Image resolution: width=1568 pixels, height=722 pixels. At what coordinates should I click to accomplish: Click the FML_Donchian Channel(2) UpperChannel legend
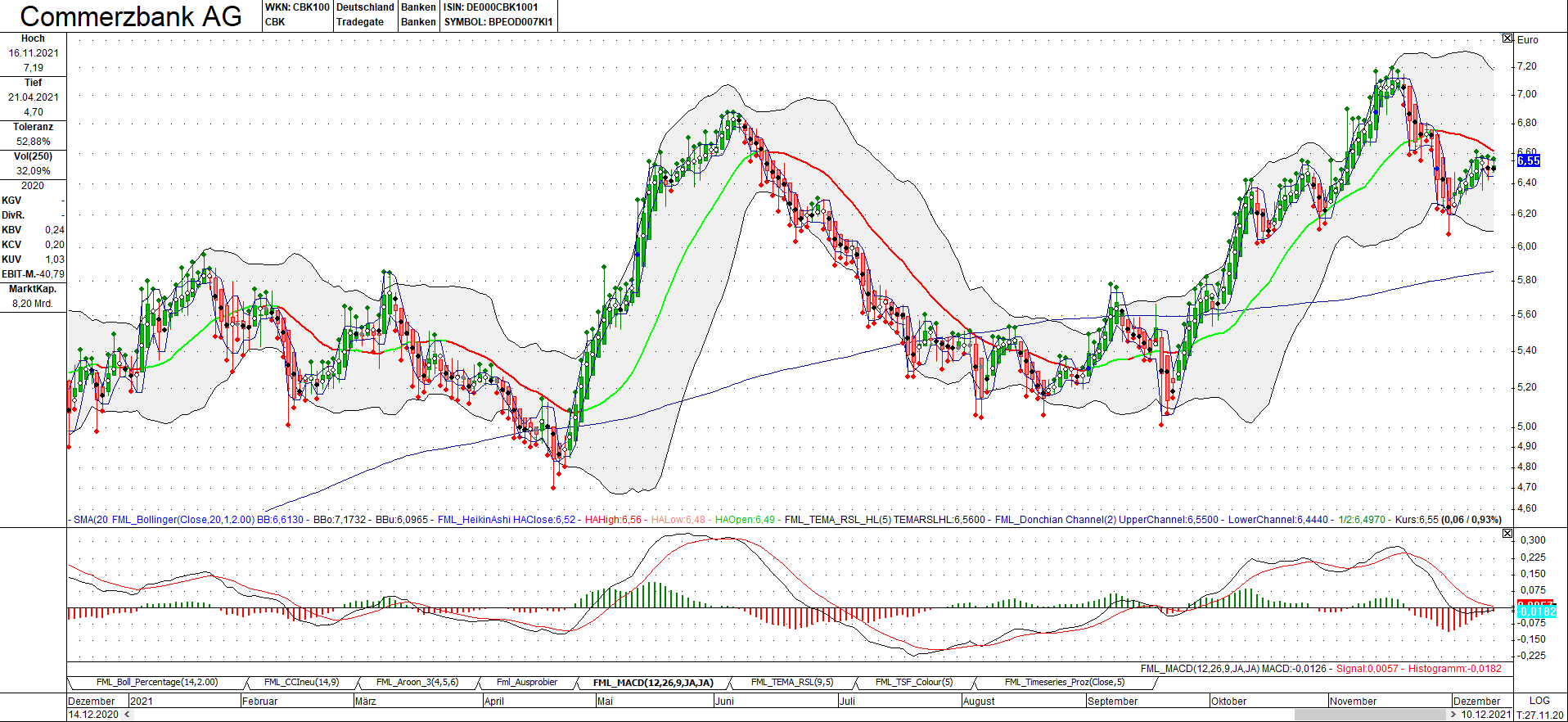click(x=1106, y=520)
